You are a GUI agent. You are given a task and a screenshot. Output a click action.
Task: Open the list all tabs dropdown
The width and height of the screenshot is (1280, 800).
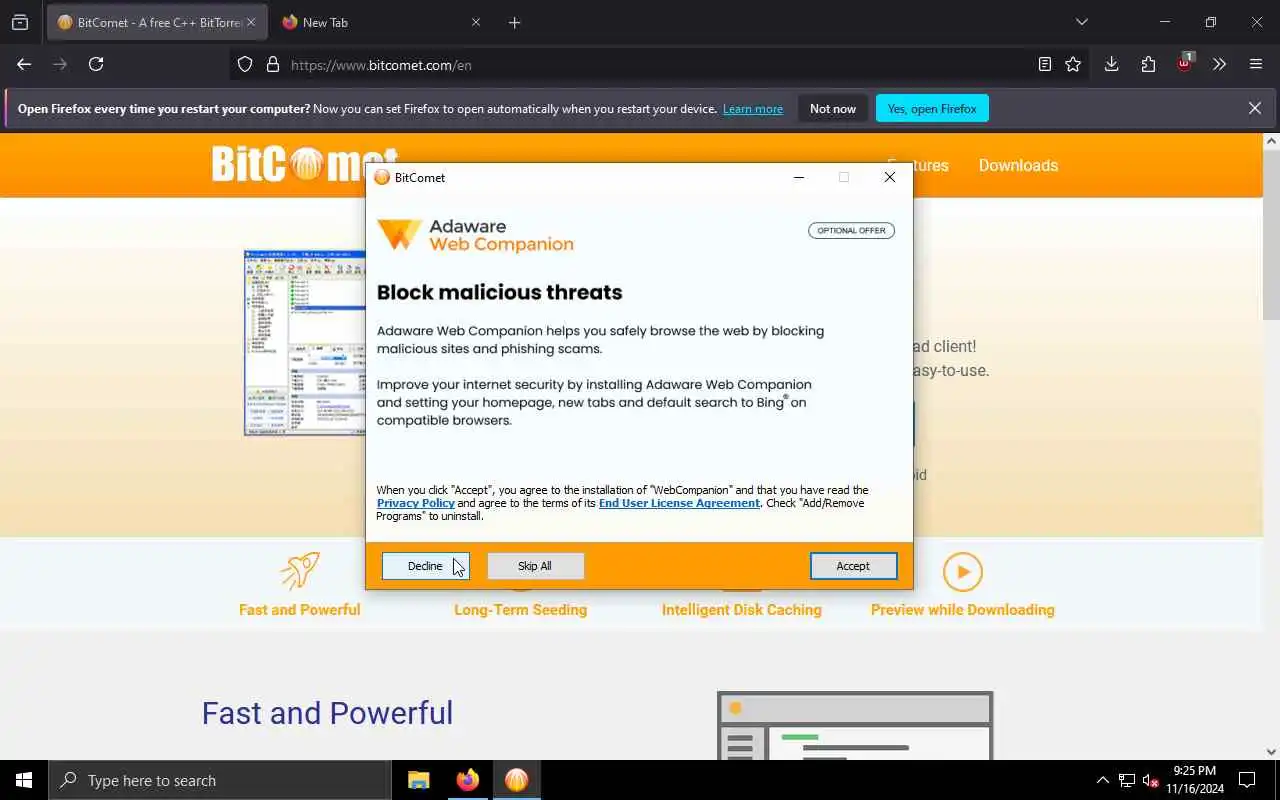pos(1081,22)
